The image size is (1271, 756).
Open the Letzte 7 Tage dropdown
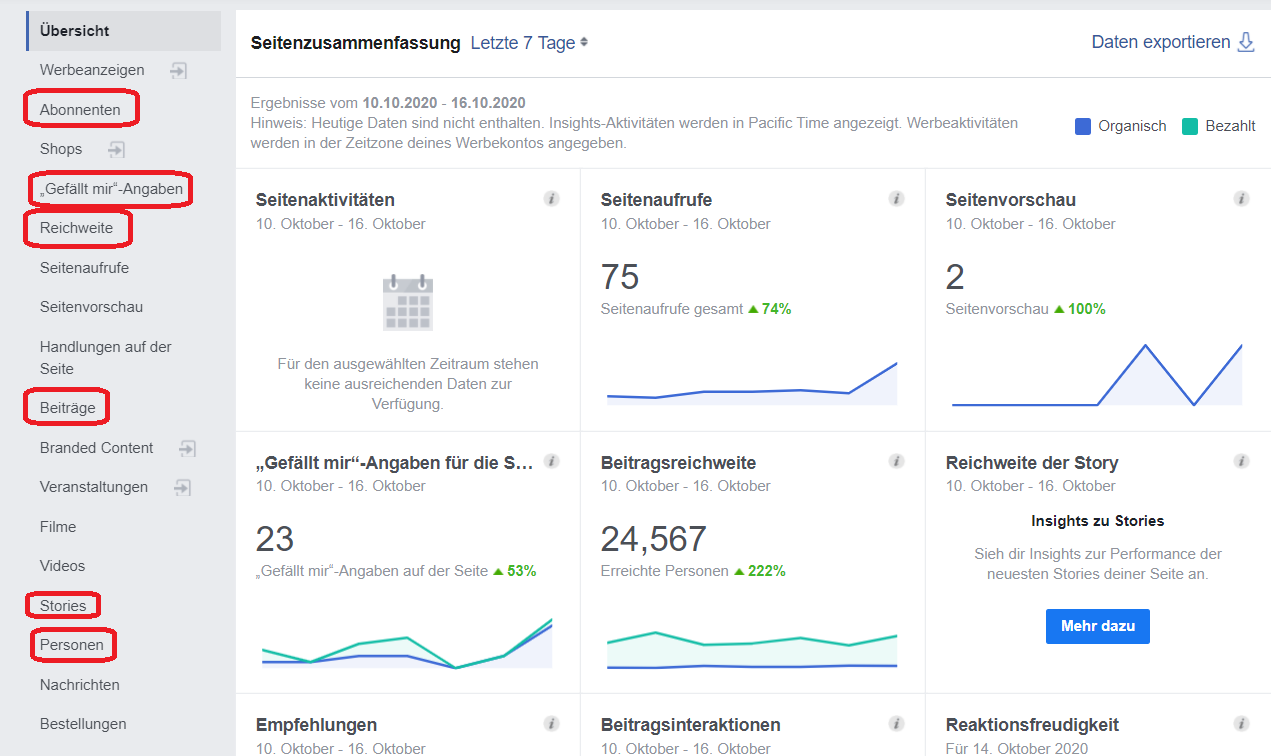[529, 43]
